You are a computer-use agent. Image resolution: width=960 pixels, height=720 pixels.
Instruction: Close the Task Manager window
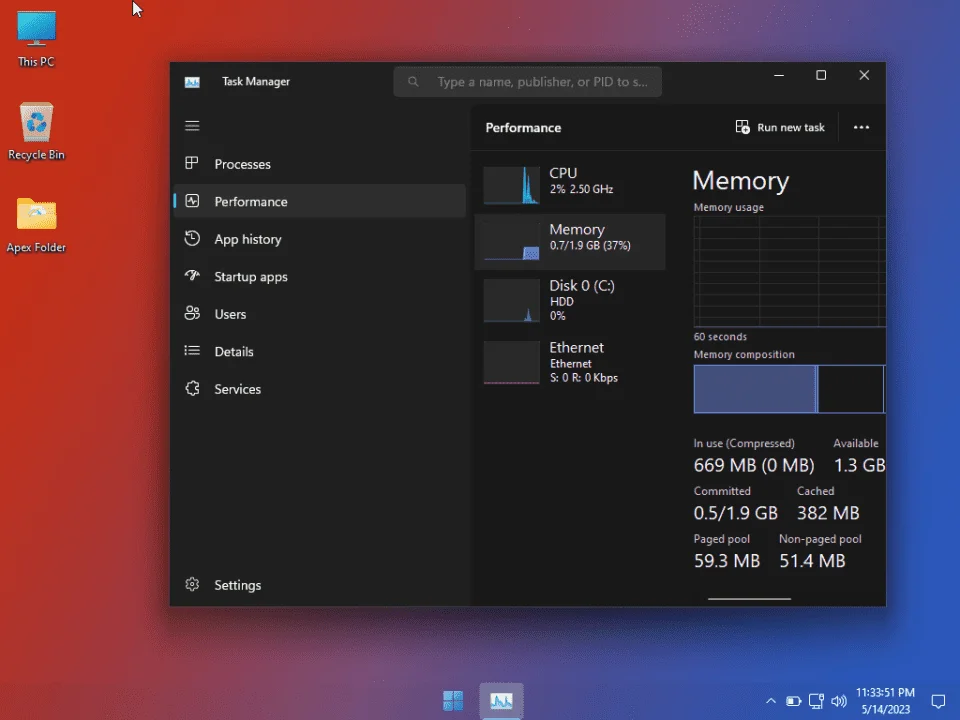click(864, 75)
